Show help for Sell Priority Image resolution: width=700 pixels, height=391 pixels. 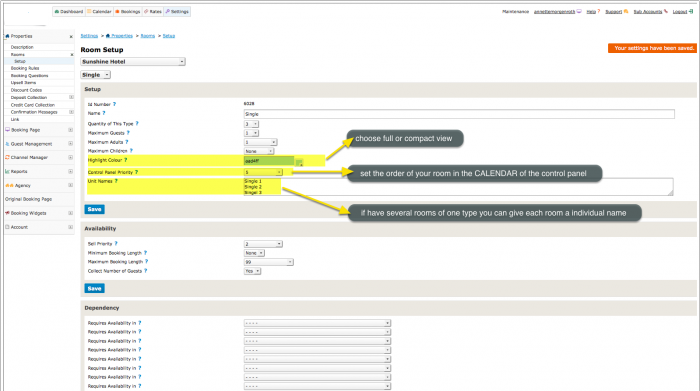[x=116, y=243]
